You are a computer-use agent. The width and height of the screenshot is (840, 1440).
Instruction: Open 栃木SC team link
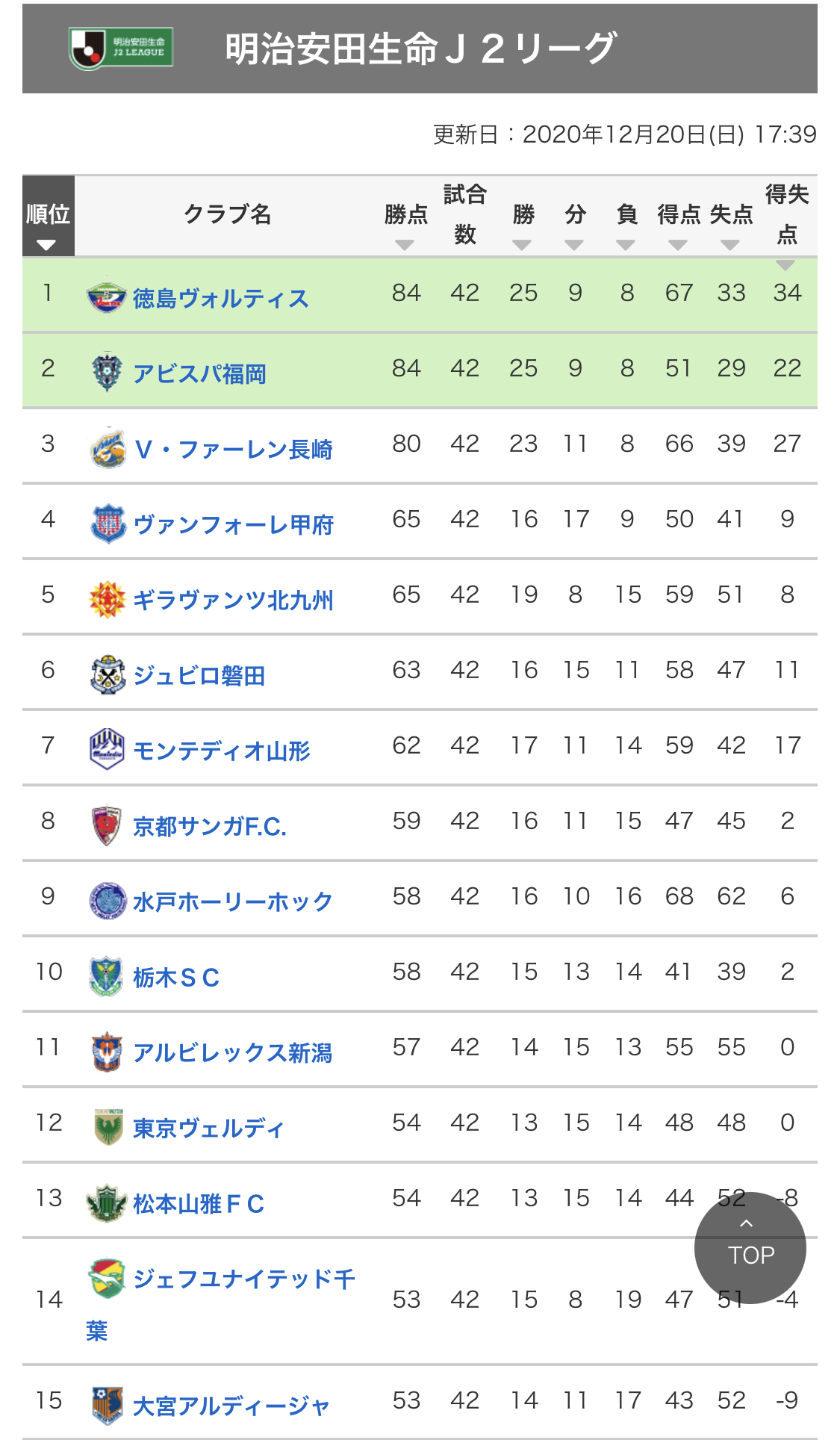click(176, 977)
